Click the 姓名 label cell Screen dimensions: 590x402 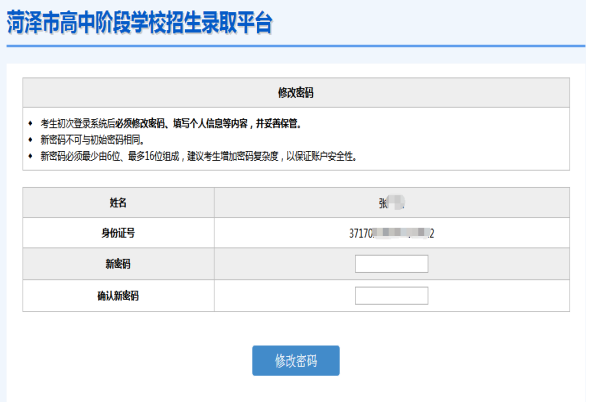(119, 203)
